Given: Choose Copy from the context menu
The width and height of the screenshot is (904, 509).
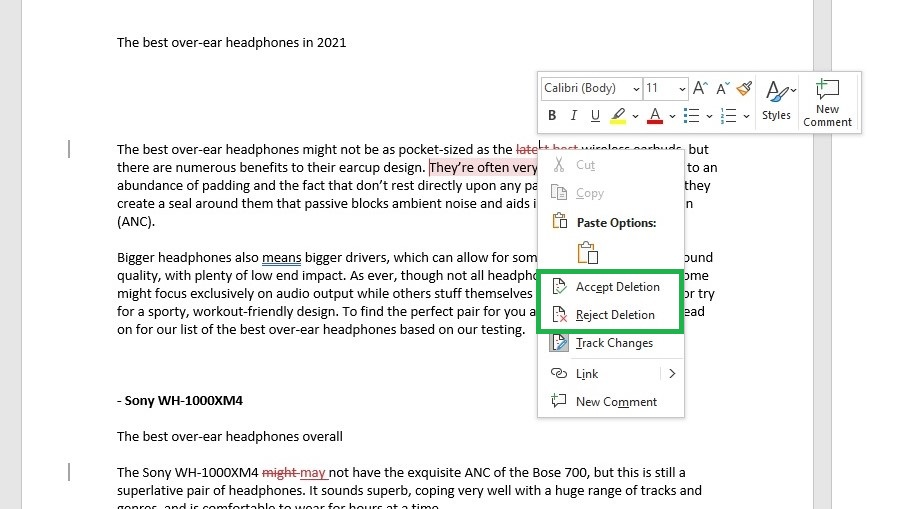Looking at the screenshot, I should pos(611,193).
